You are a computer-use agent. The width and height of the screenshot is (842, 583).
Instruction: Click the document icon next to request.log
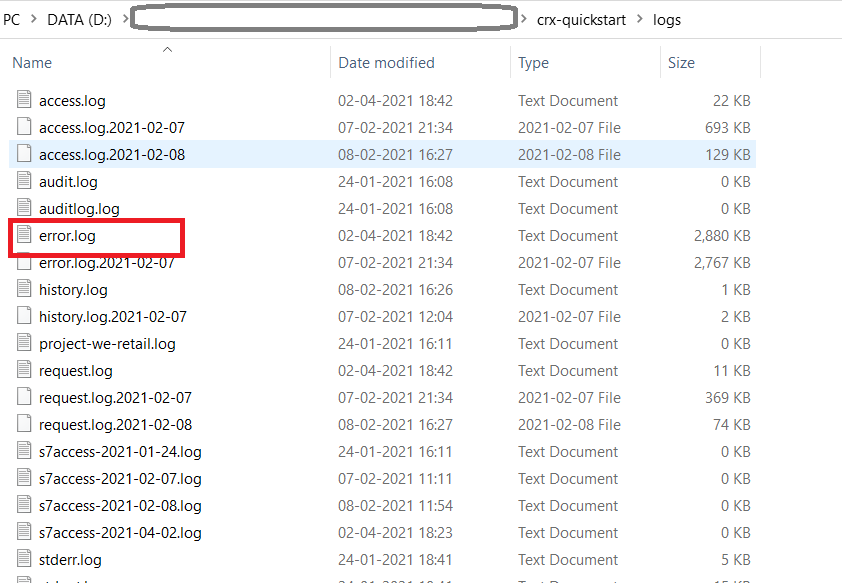click(23, 370)
